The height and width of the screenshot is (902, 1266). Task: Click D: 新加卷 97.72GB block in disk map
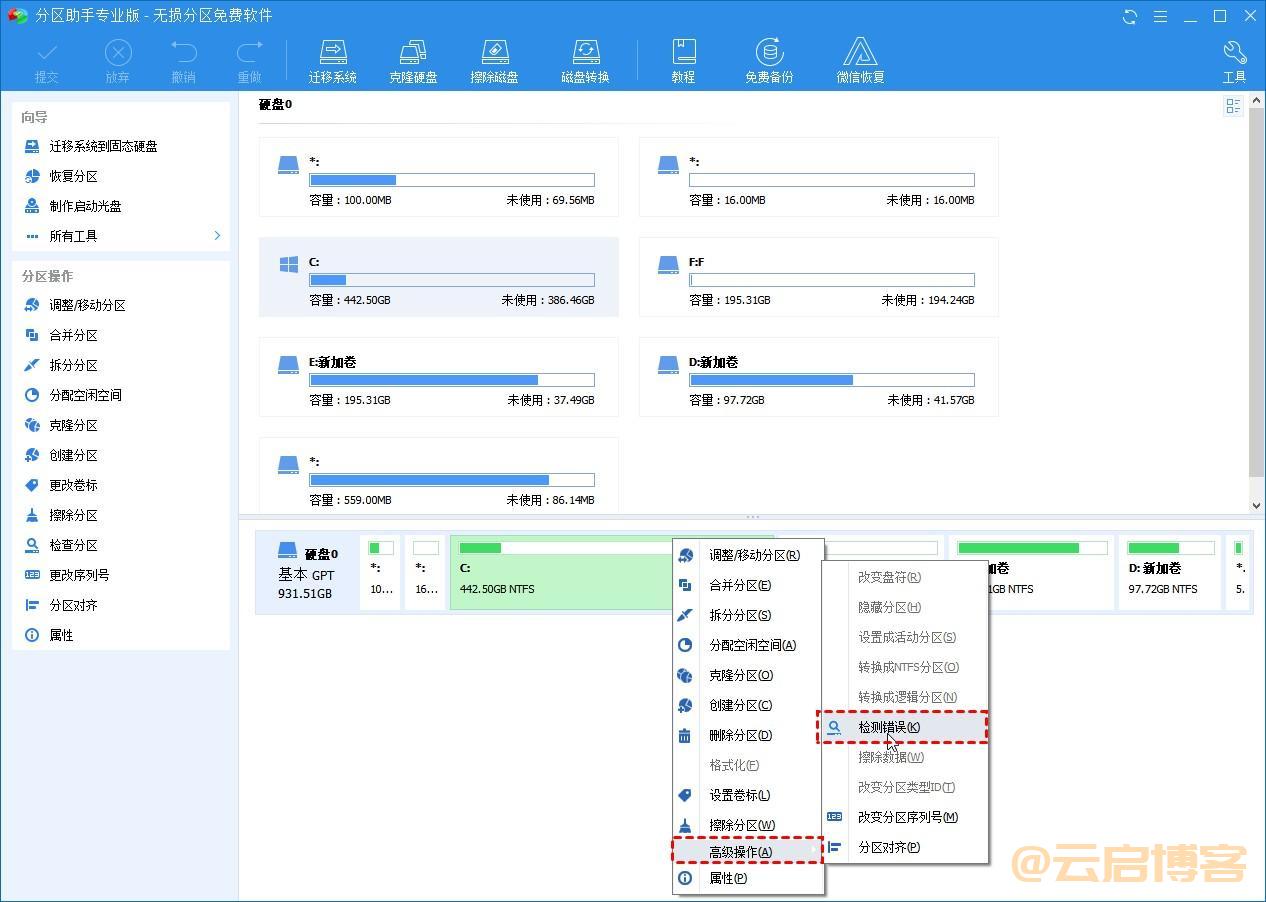click(x=1171, y=571)
